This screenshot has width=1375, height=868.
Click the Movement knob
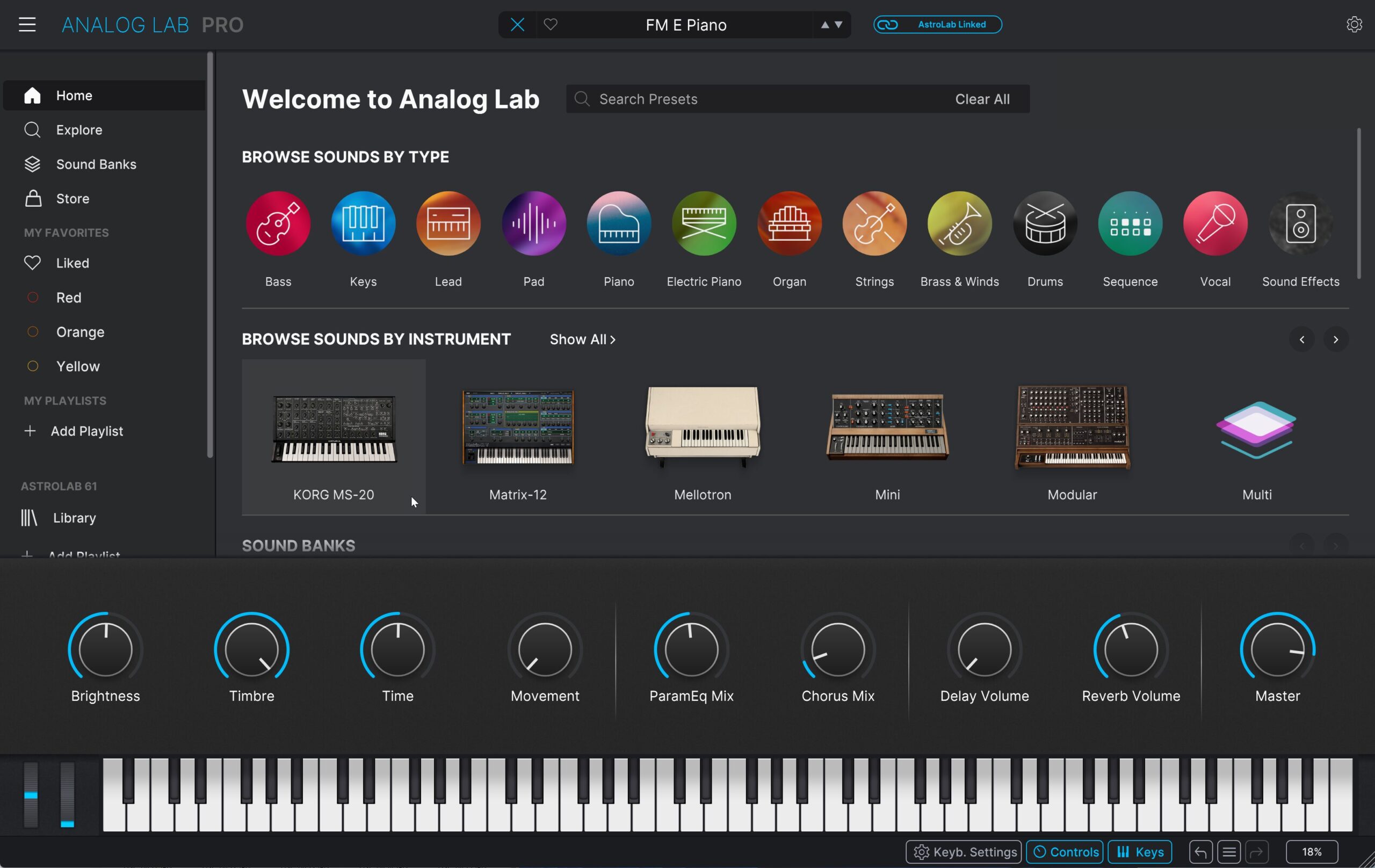coord(545,649)
